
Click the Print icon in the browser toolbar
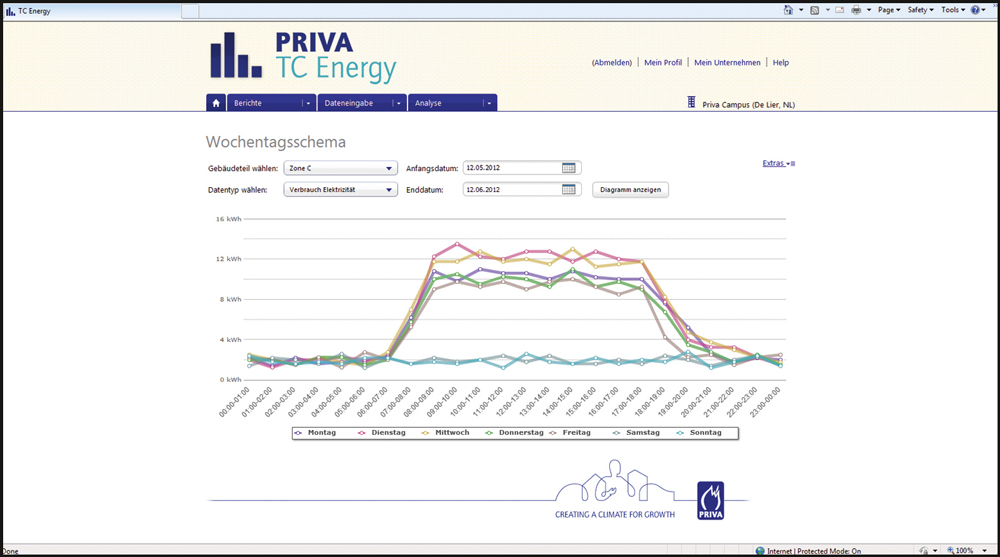856,10
